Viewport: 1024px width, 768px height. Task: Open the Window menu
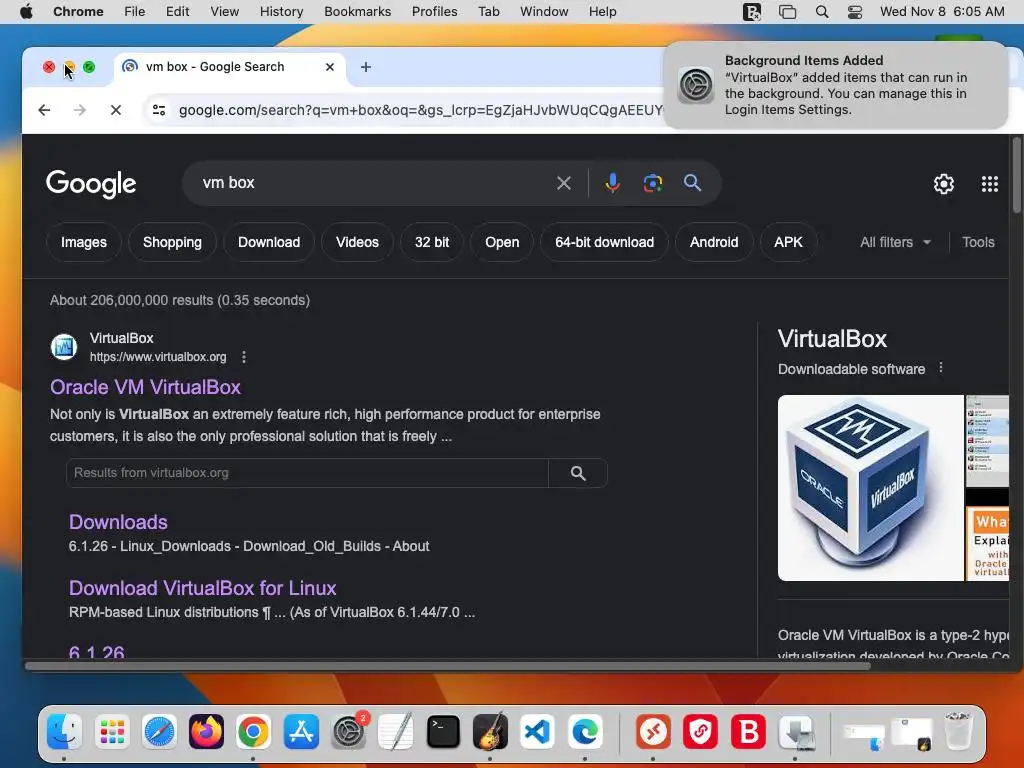tap(544, 12)
